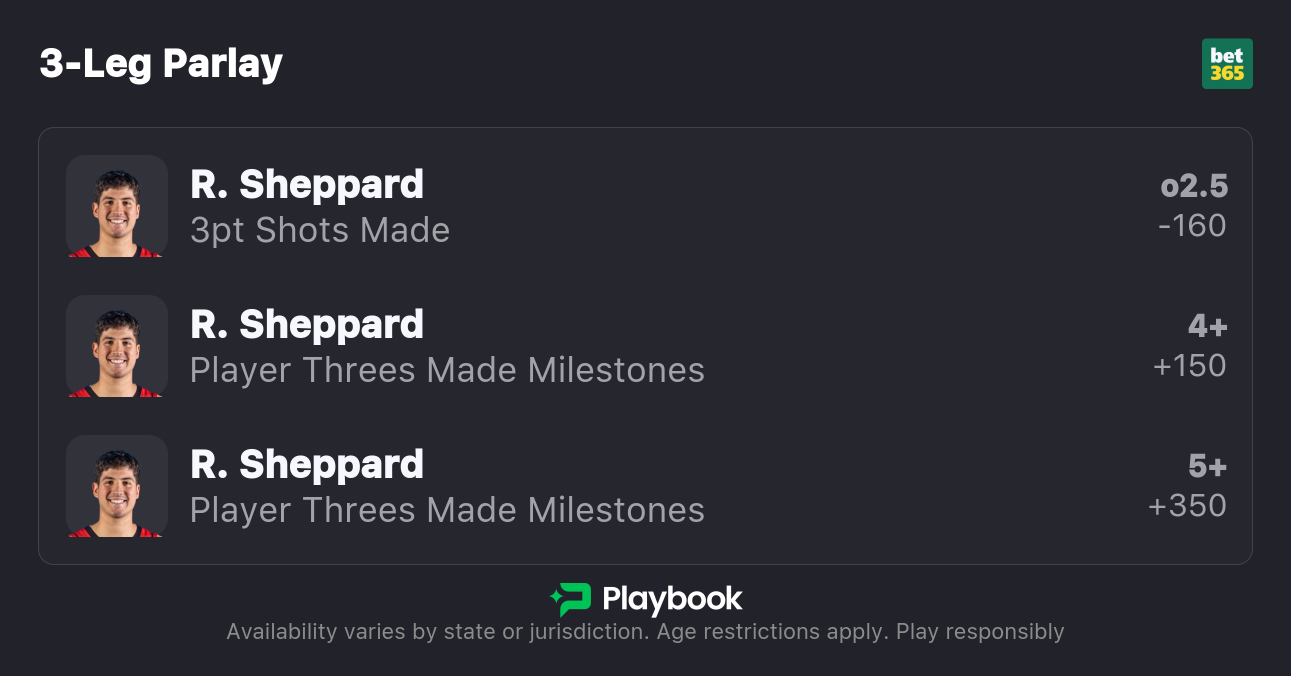Click second R. Sheppard player headshot
The height and width of the screenshot is (676, 1291).
[x=117, y=346]
